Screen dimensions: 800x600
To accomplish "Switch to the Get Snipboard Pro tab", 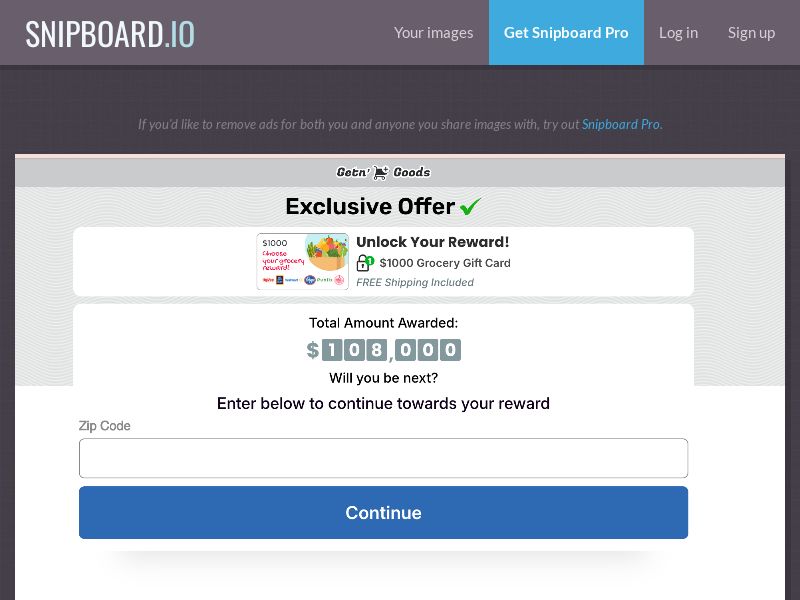I will point(566,32).
